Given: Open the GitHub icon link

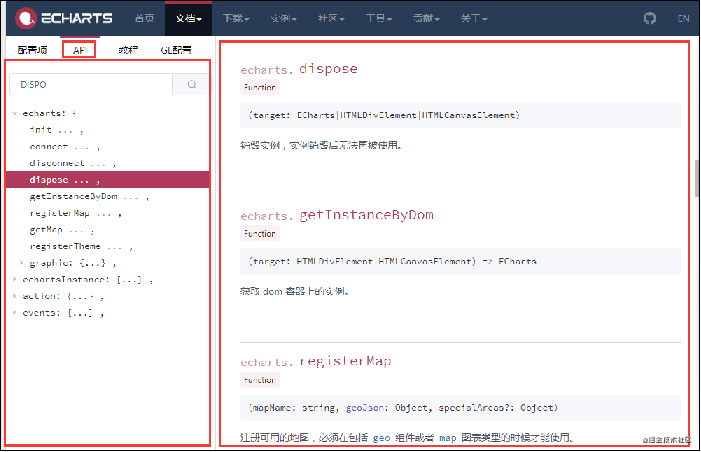Looking at the screenshot, I should click(x=650, y=18).
